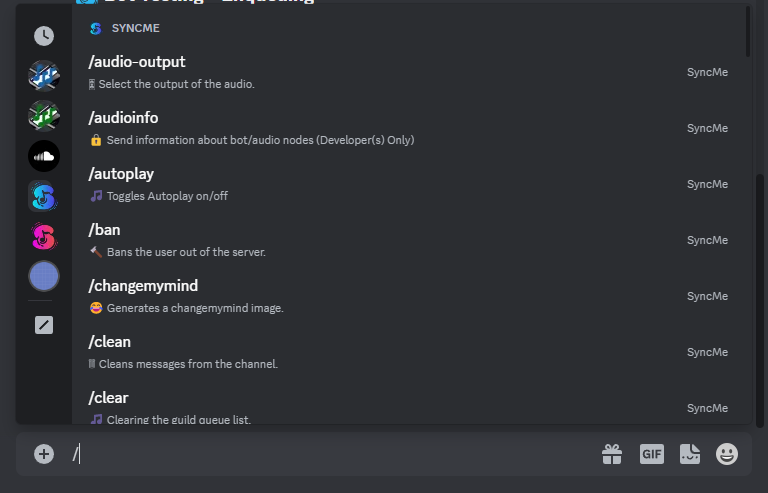This screenshot has height=493, width=768.
Task: Open built-in commands slash icon
Action: [44, 325]
